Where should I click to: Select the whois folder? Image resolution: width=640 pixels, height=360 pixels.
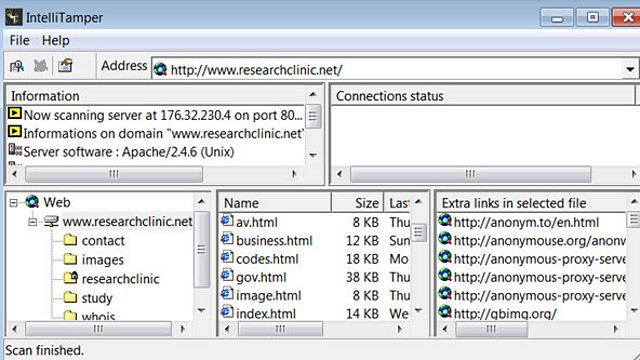pyautogui.click(x=98, y=316)
